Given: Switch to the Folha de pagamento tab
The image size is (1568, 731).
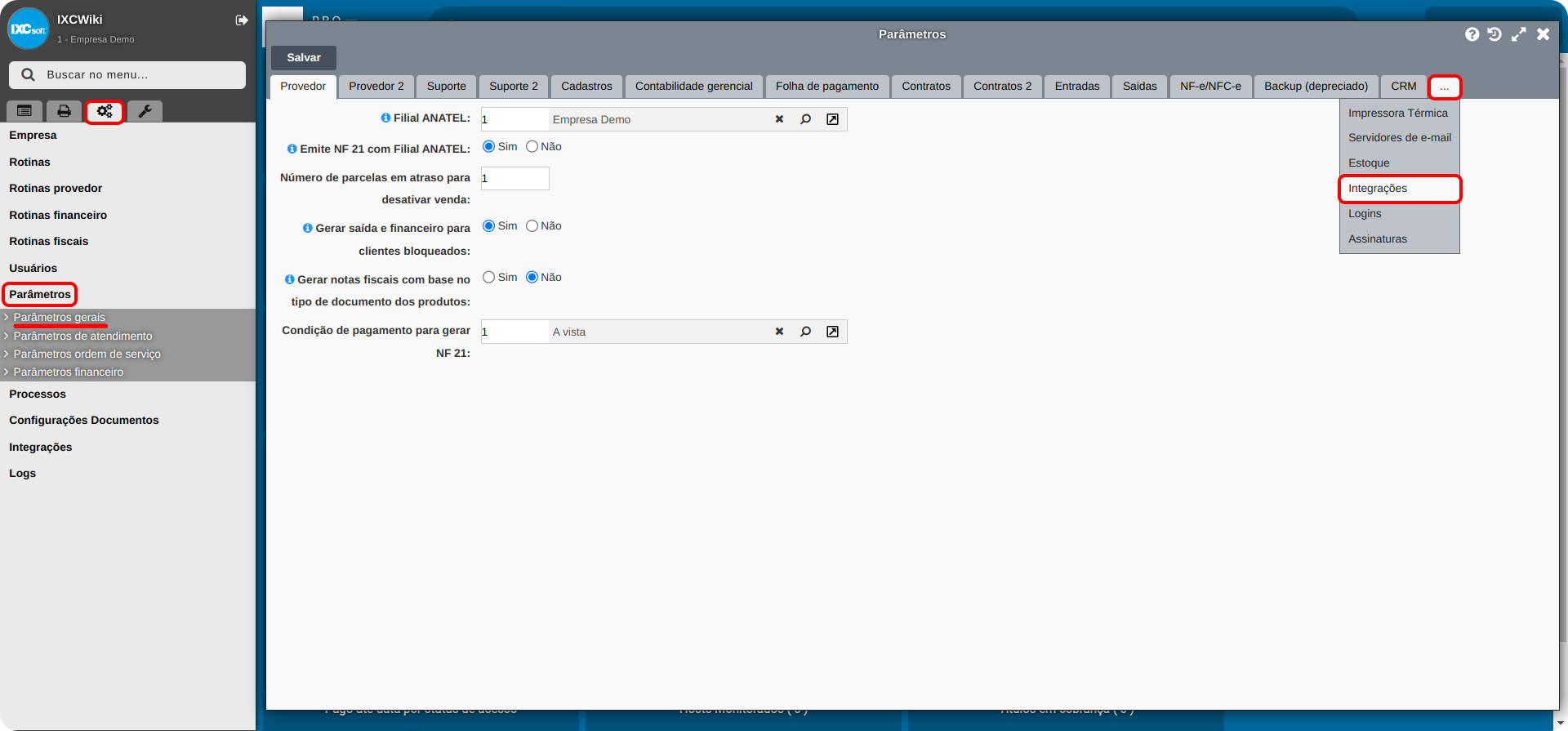Looking at the screenshot, I should pos(826,87).
